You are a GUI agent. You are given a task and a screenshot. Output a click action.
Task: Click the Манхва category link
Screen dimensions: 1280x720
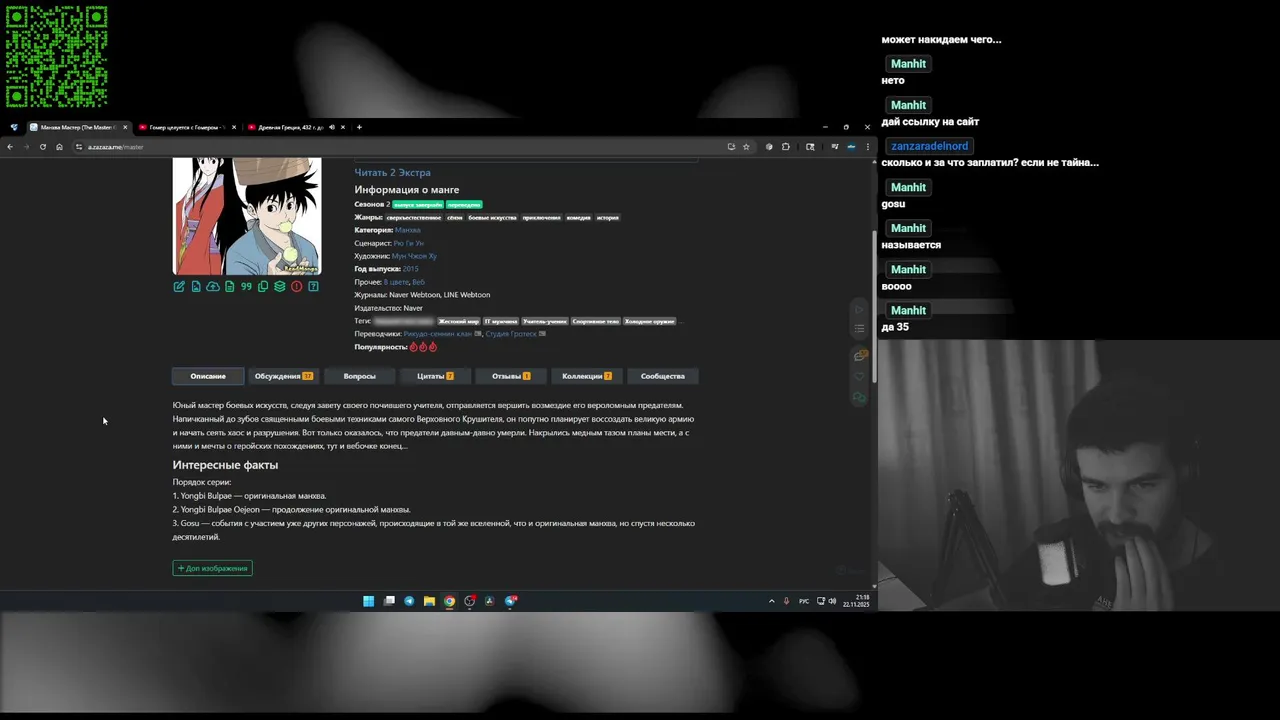click(408, 230)
